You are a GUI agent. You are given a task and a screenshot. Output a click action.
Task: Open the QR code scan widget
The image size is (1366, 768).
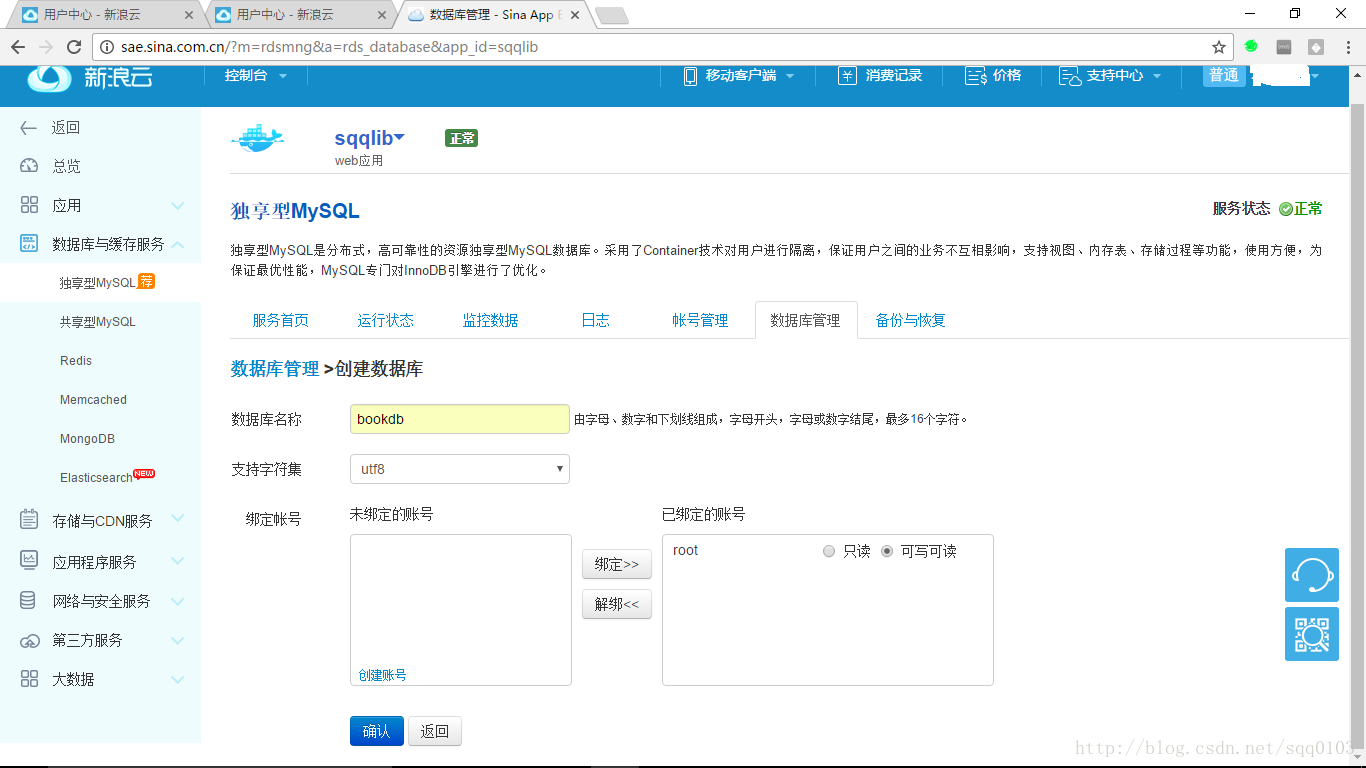pyautogui.click(x=1312, y=634)
